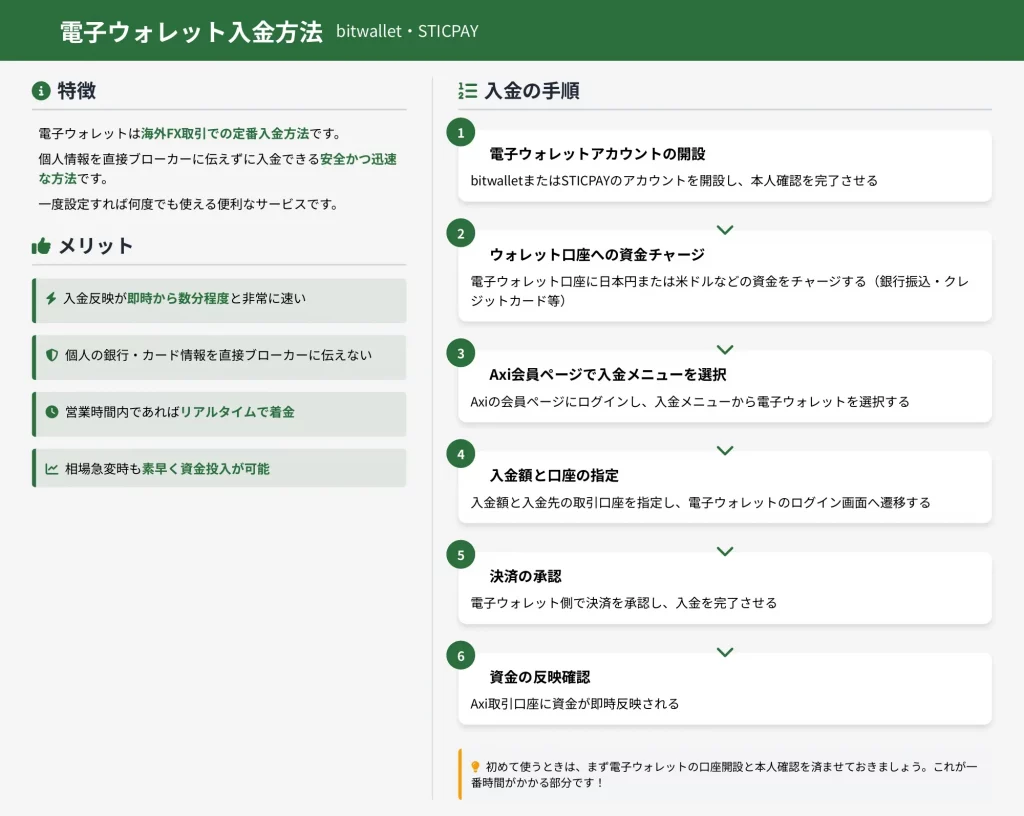Click the thumbs-up icon beside メリット
Viewport: 1024px width, 816px height.
[41, 246]
